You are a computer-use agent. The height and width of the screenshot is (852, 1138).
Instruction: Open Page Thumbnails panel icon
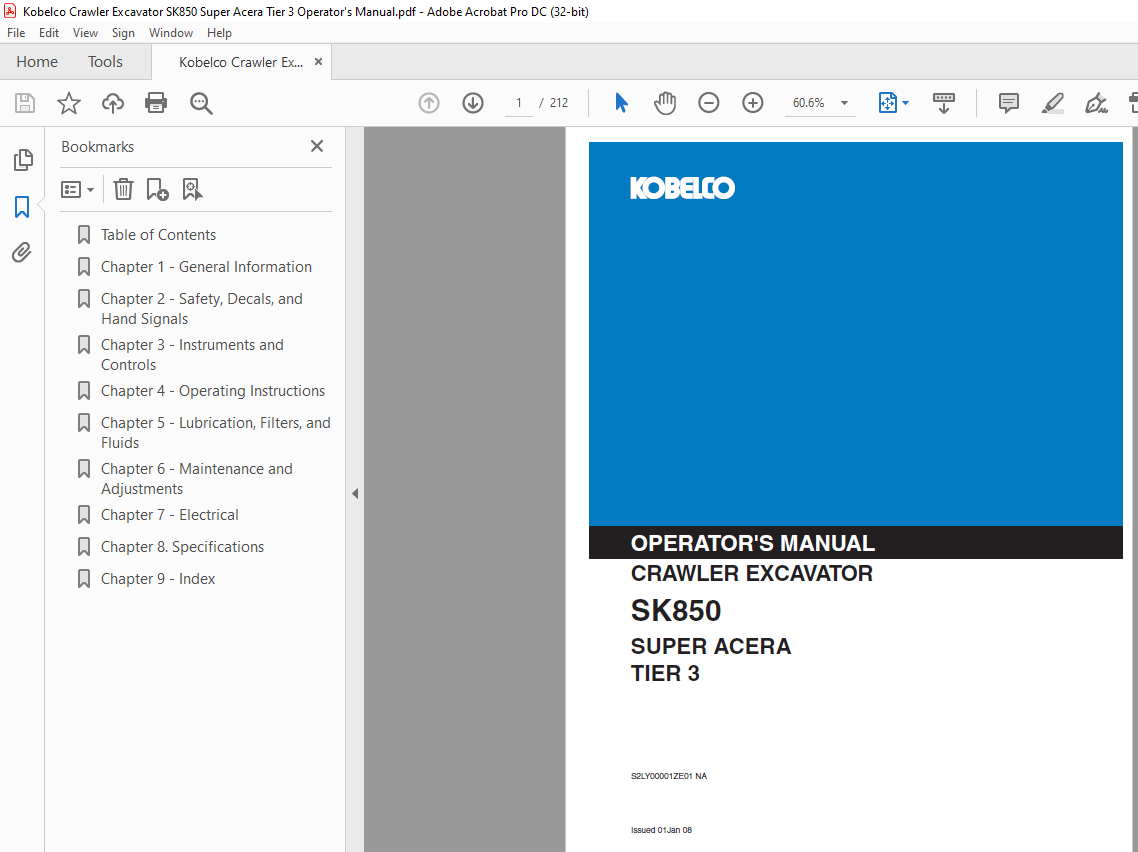(x=23, y=160)
